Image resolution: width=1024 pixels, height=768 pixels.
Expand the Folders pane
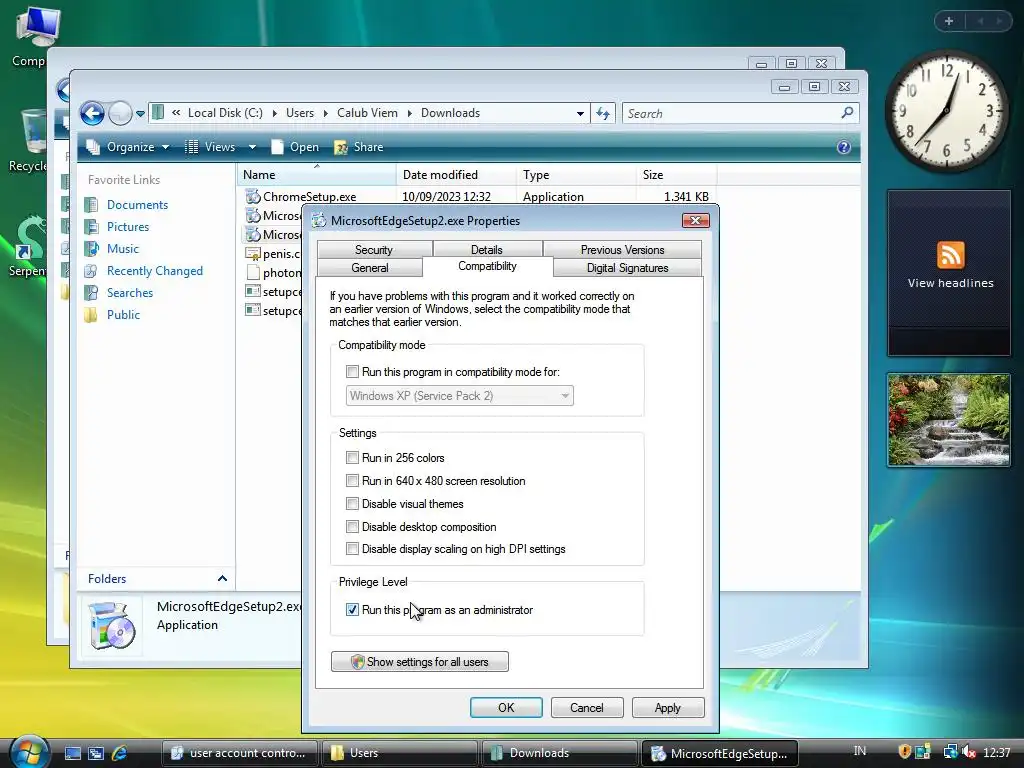tap(222, 579)
